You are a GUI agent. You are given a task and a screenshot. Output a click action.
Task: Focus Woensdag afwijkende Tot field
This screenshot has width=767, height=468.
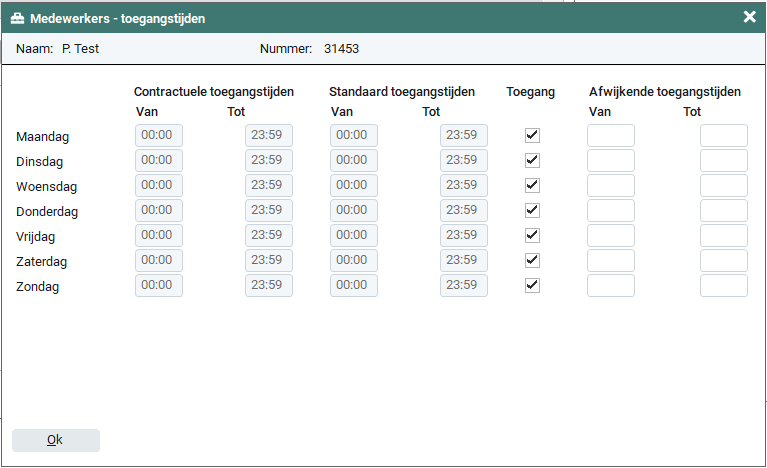coord(723,185)
